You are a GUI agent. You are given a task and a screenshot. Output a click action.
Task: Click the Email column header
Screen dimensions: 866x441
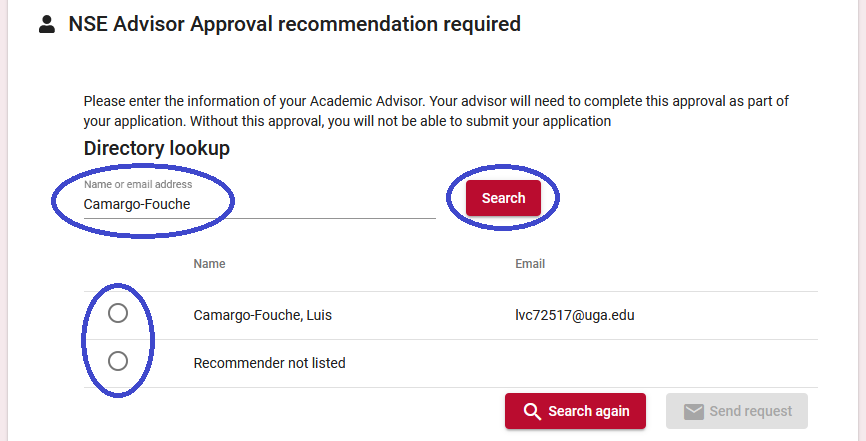tap(530, 264)
